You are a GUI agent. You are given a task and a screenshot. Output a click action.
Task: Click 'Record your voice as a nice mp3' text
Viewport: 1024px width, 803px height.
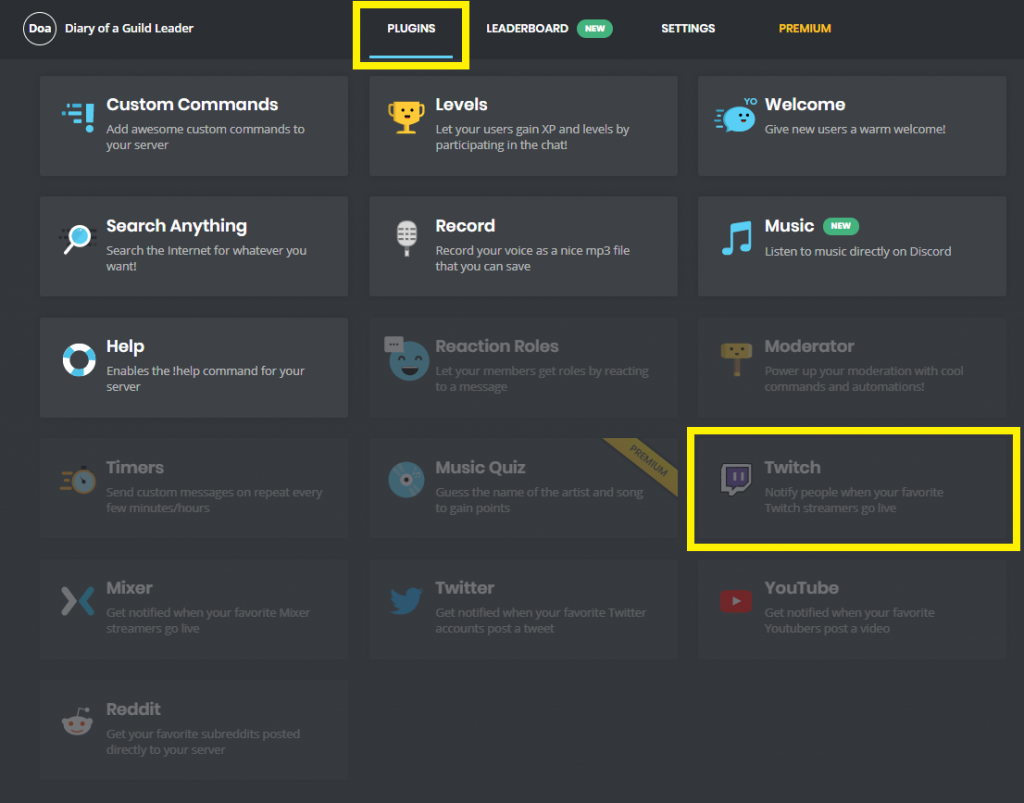pyautogui.click(x=532, y=258)
